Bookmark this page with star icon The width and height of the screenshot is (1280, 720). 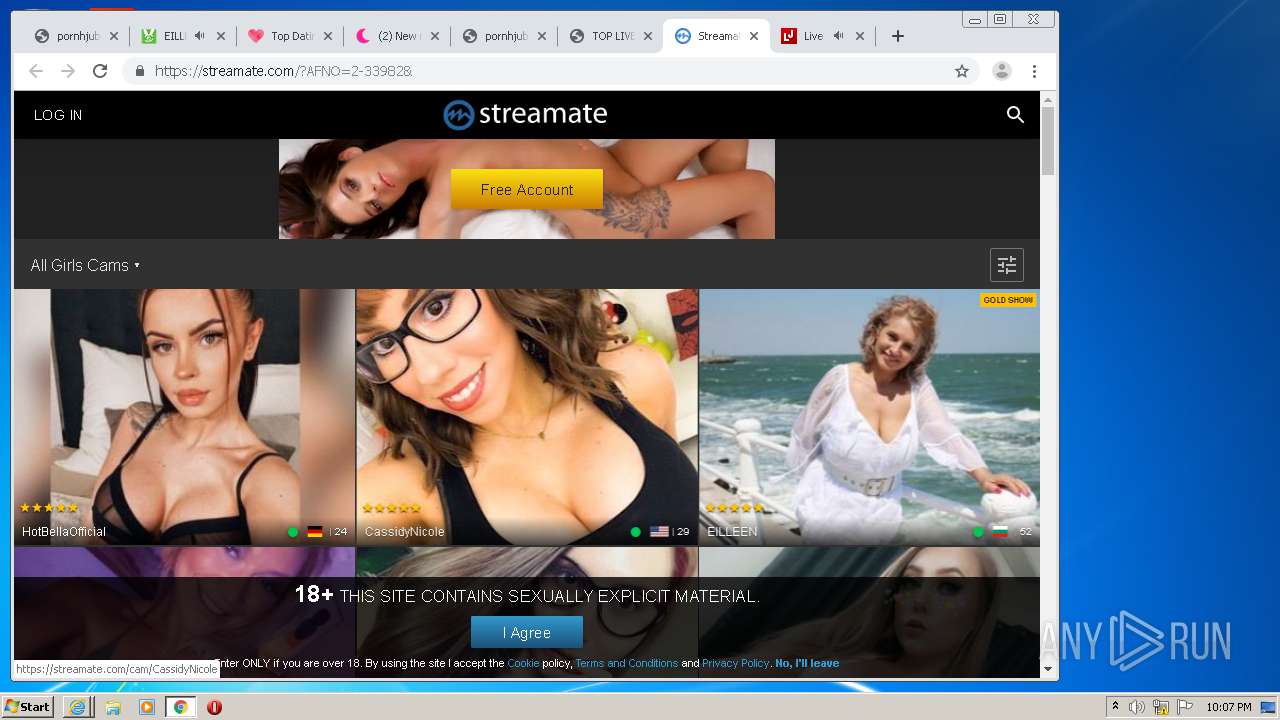962,71
